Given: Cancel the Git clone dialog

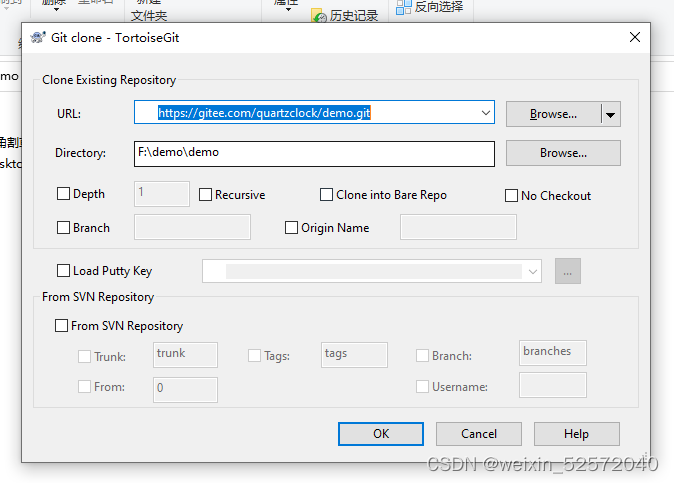Looking at the screenshot, I should point(479,434).
